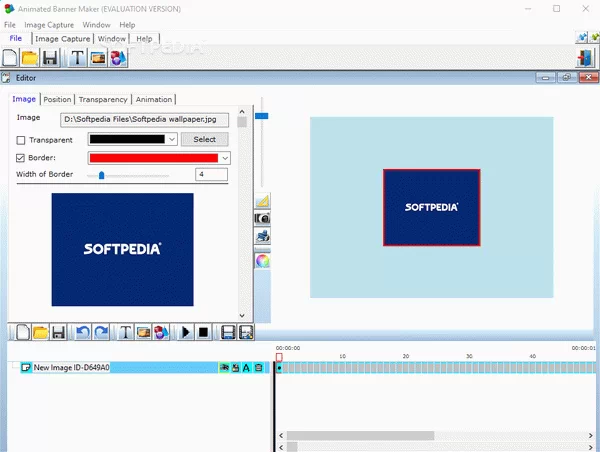600x452 pixels.
Task: Enable the Transparent checkbox
Action: [x=21, y=140]
